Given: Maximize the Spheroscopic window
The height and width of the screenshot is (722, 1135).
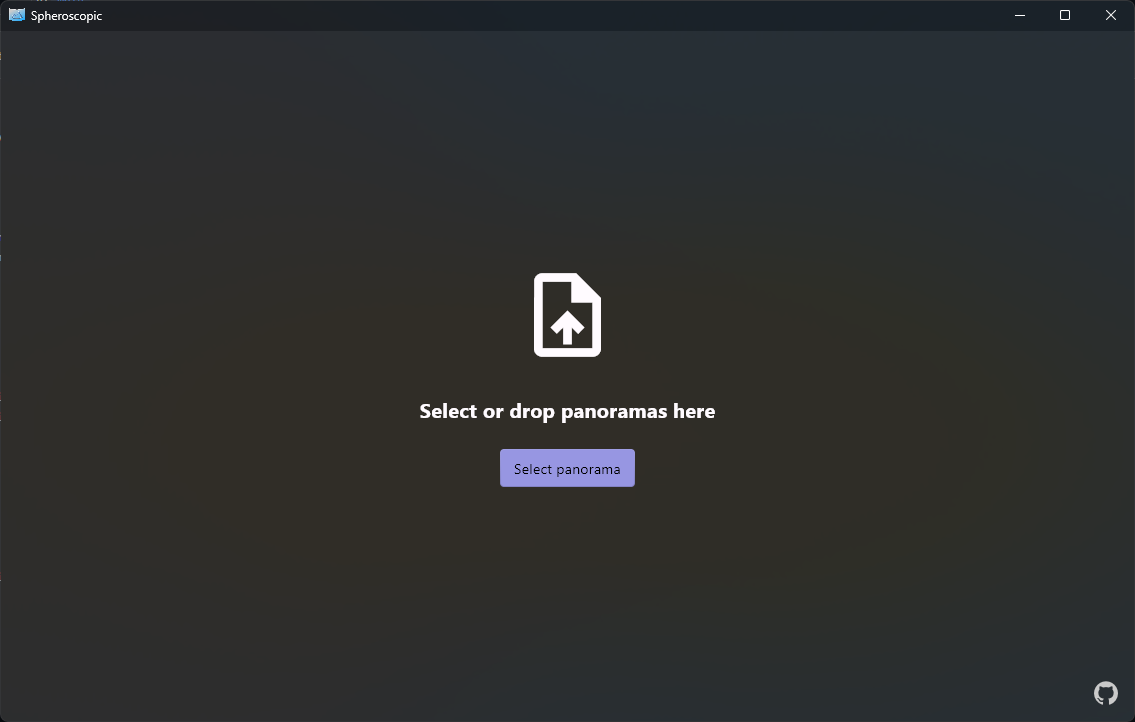Looking at the screenshot, I should tap(1065, 15).
